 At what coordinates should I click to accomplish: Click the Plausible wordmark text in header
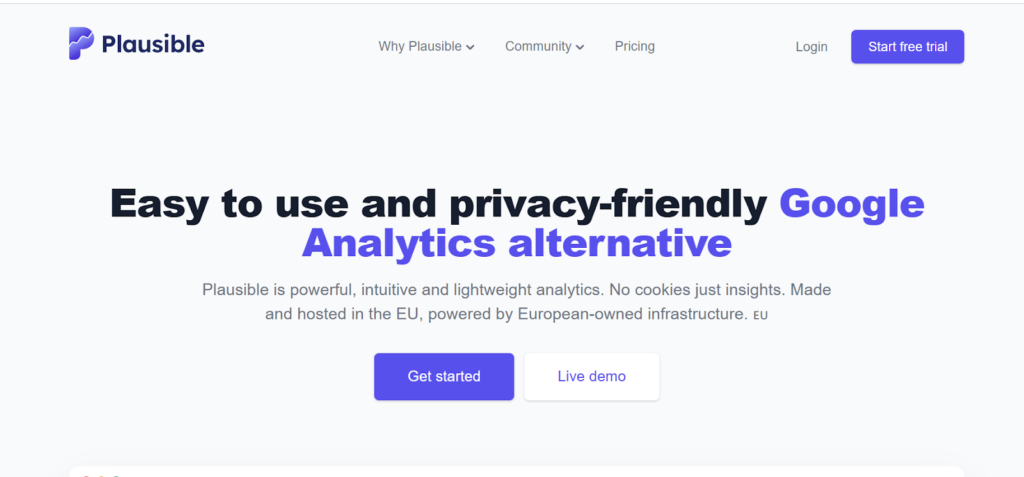tap(153, 44)
